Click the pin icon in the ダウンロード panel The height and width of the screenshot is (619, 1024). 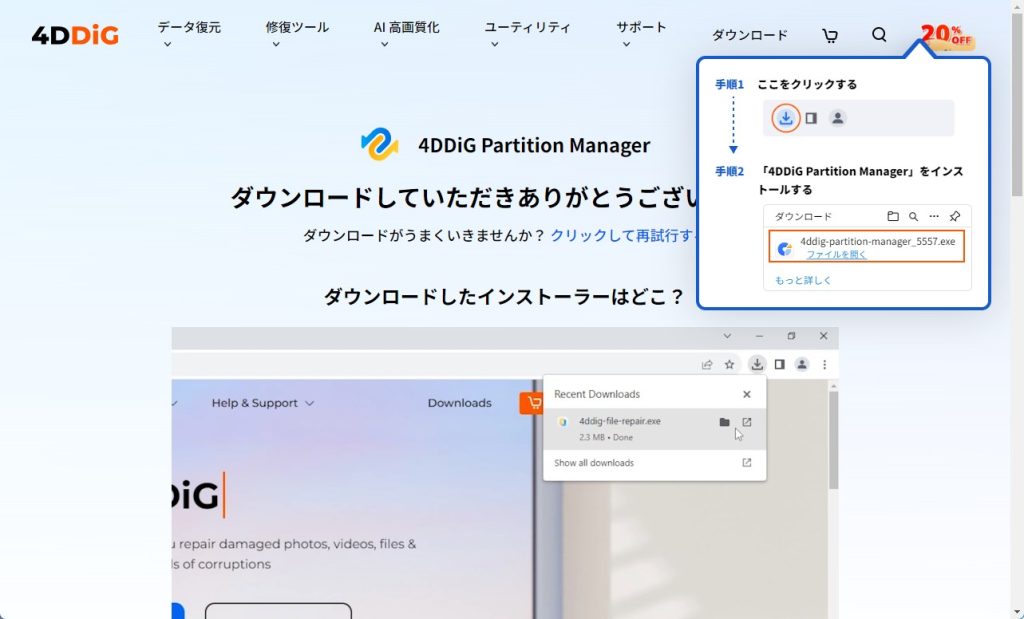[955, 216]
